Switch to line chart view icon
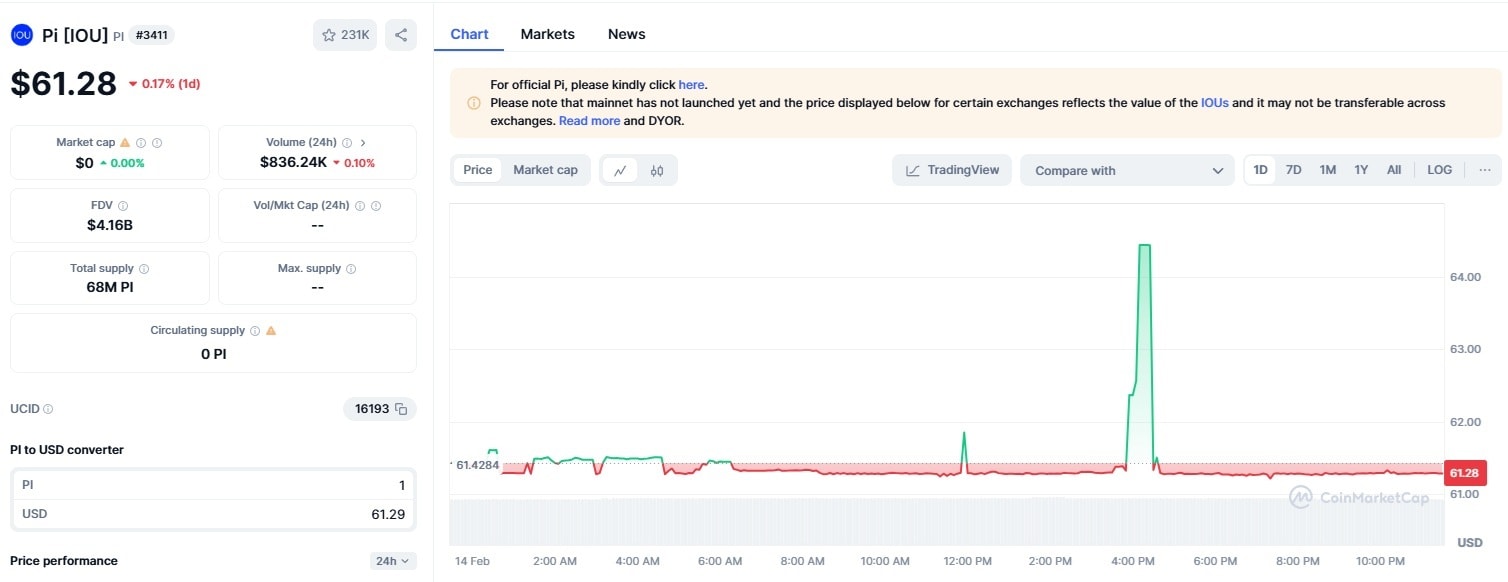Screen dimensions: 1508x582 [620, 170]
